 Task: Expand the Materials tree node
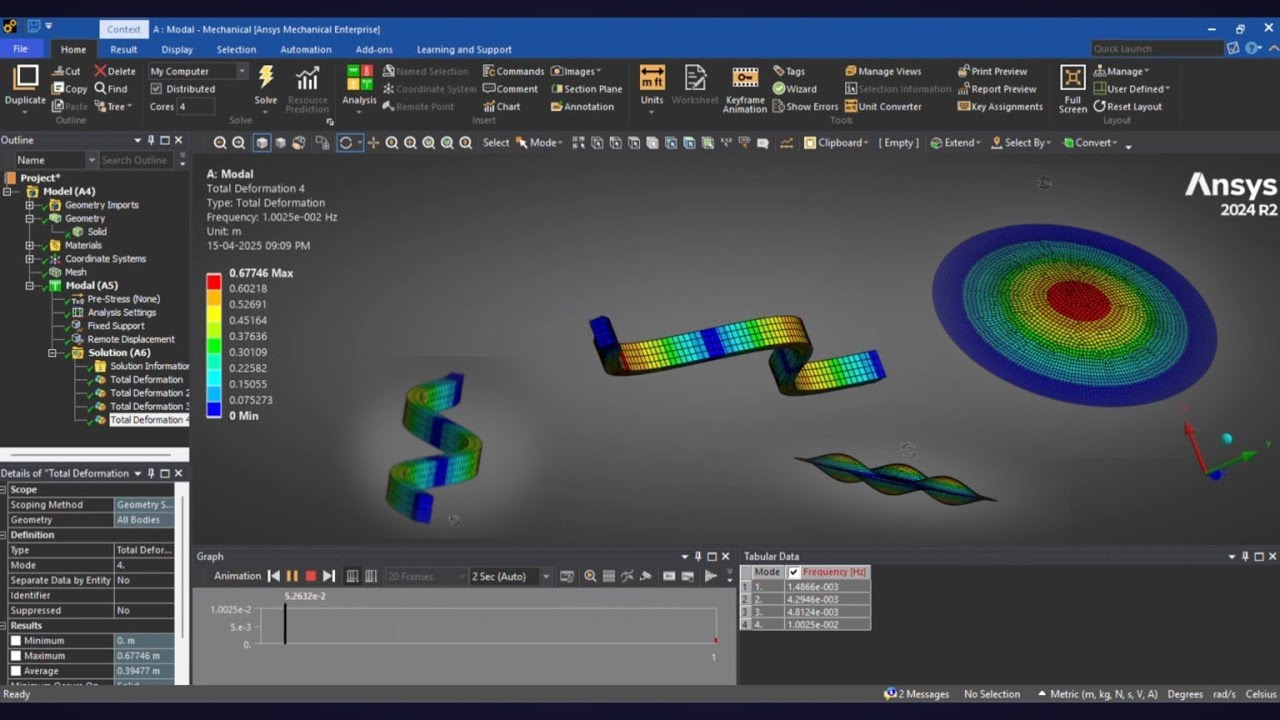click(x=30, y=245)
